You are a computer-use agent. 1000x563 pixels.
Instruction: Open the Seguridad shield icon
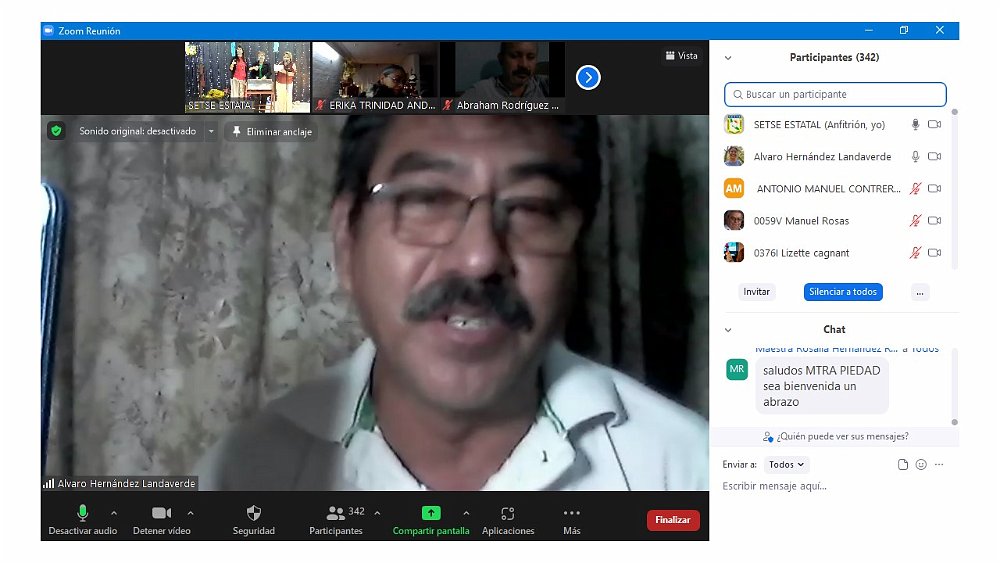point(253,513)
